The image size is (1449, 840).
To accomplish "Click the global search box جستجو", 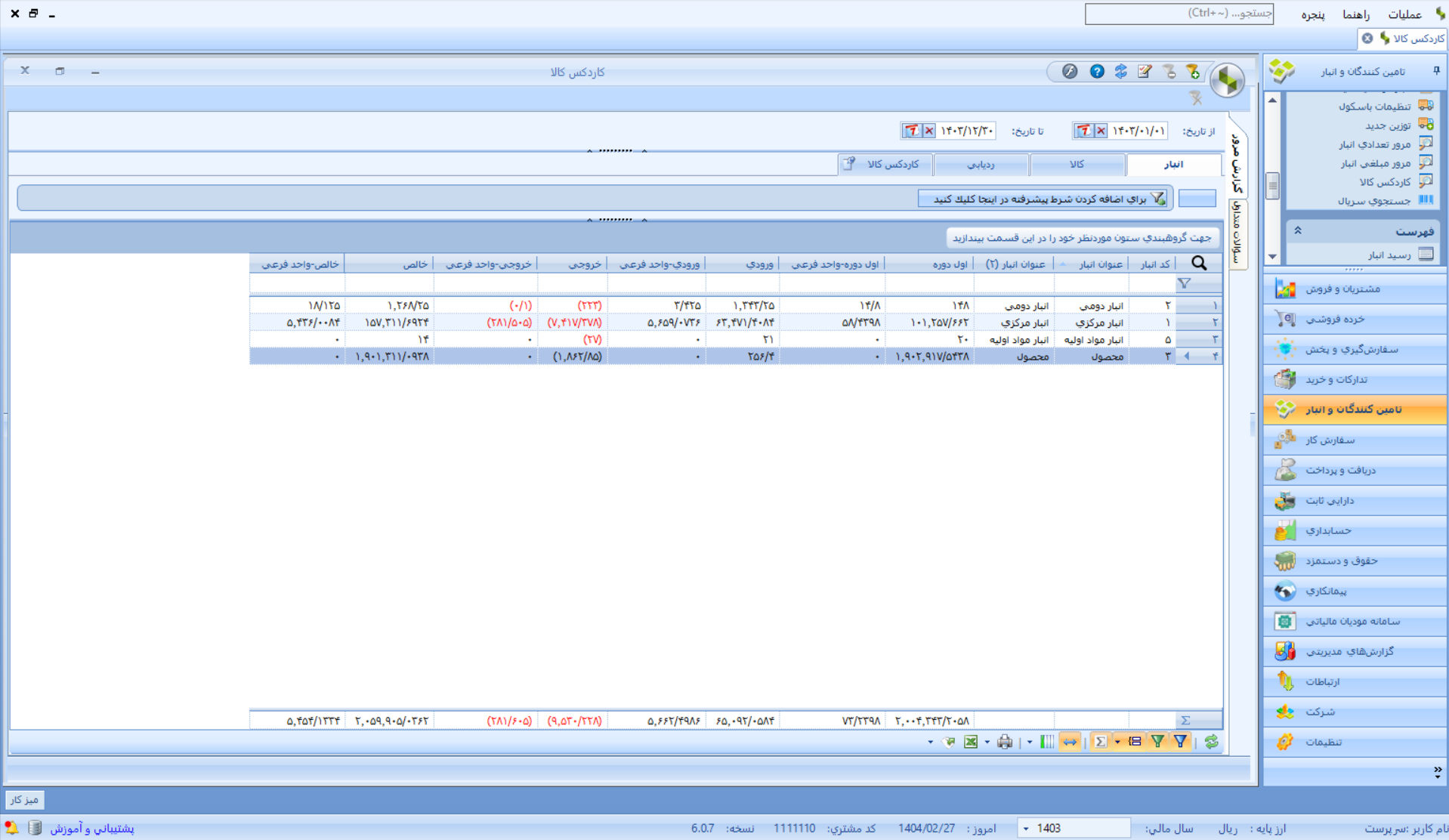I will (x=1179, y=14).
